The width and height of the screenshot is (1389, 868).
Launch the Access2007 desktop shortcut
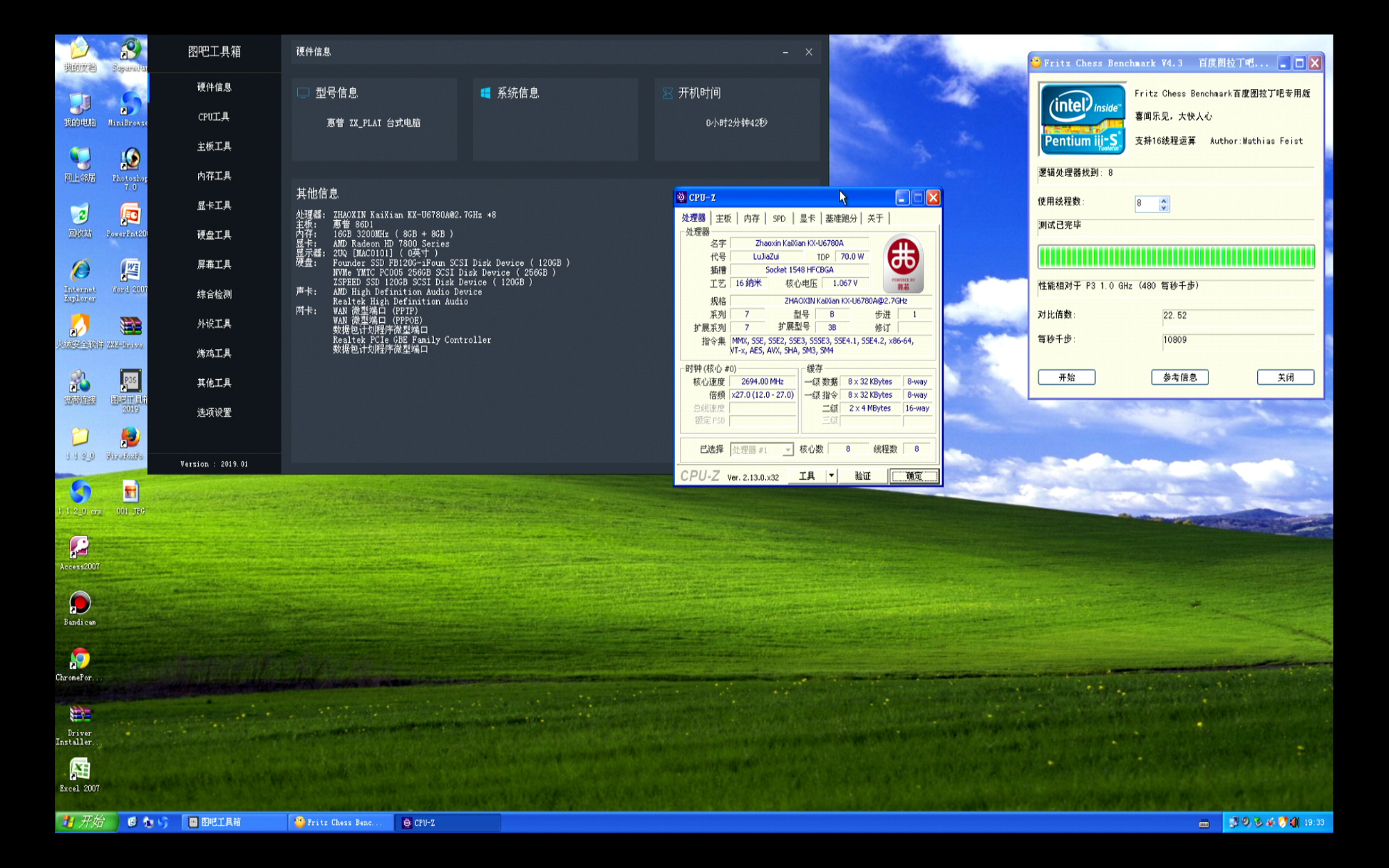pyautogui.click(x=80, y=553)
